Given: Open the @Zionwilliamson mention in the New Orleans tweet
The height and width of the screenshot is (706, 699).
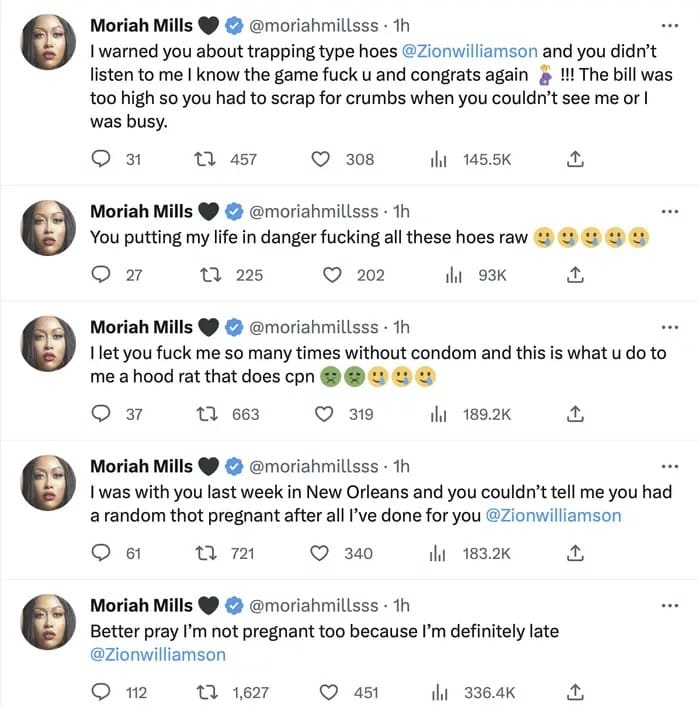Looking at the screenshot, I should (553, 516).
